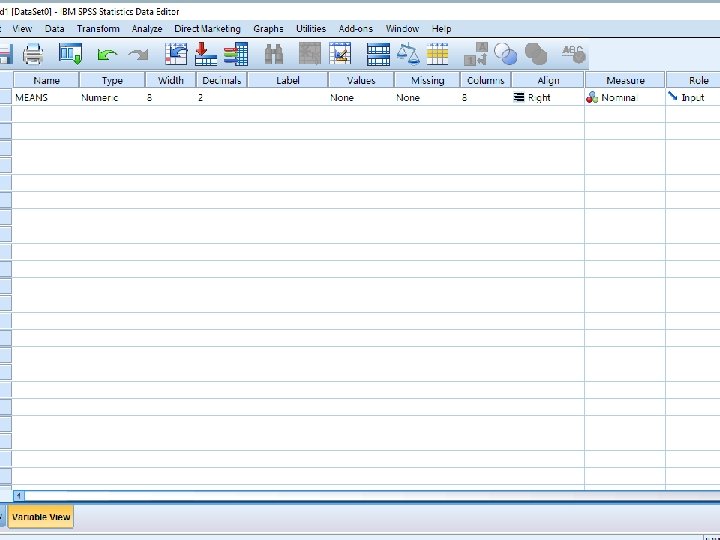
Task: Click the Name column header
Action: click(46, 80)
